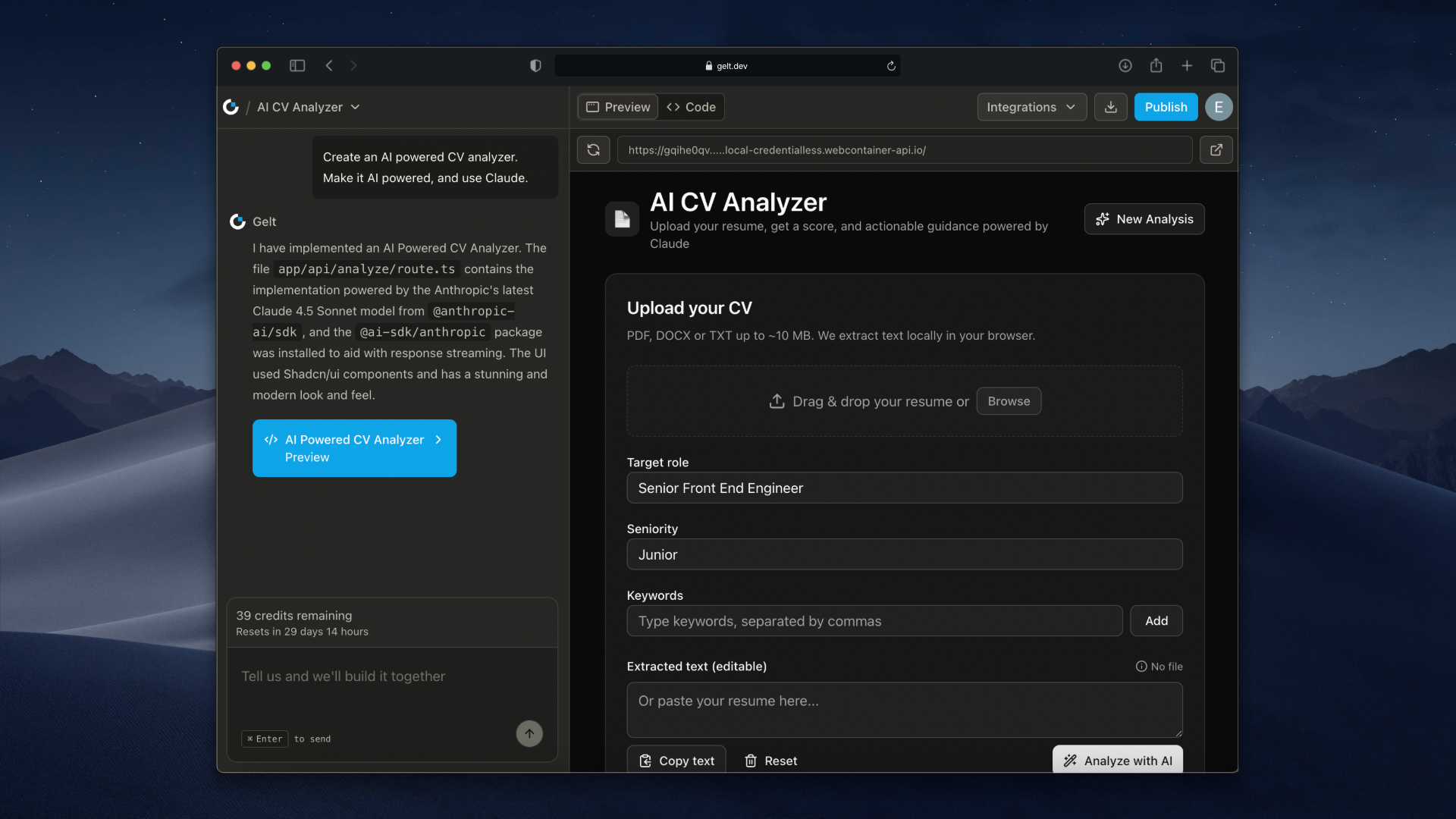Click the document icon beside AI CV Analyzer heading
This screenshot has height=819, width=1456.
click(621, 219)
